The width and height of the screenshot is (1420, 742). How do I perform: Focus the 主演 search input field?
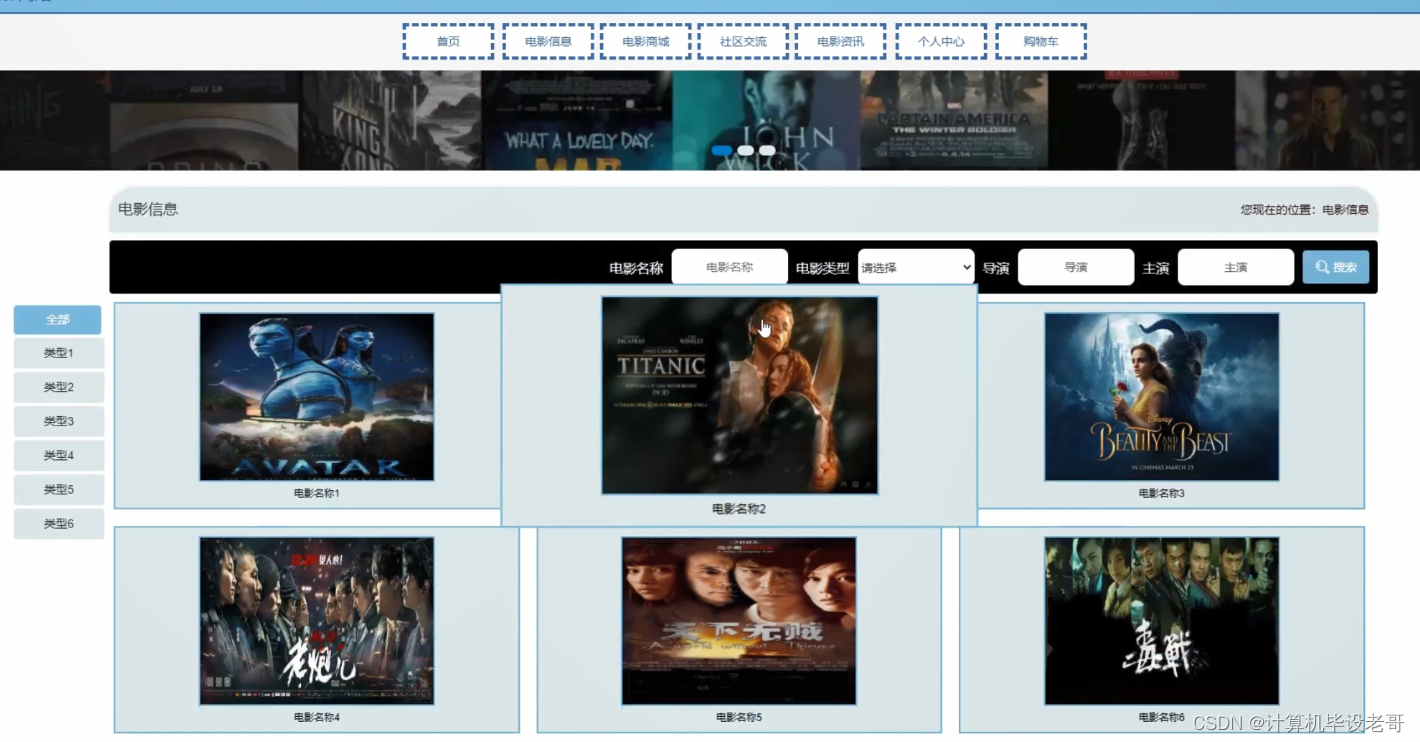(1236, 267)
